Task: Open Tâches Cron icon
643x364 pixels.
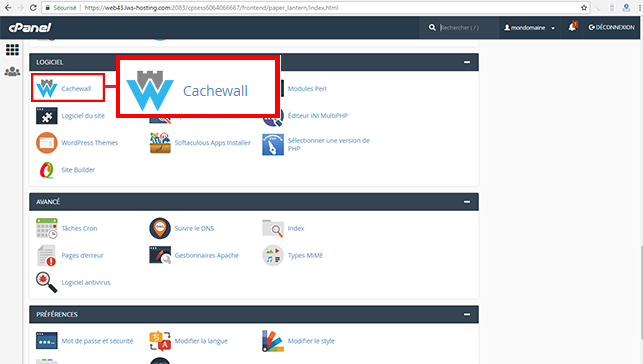Action: click(x=47, y=228)
